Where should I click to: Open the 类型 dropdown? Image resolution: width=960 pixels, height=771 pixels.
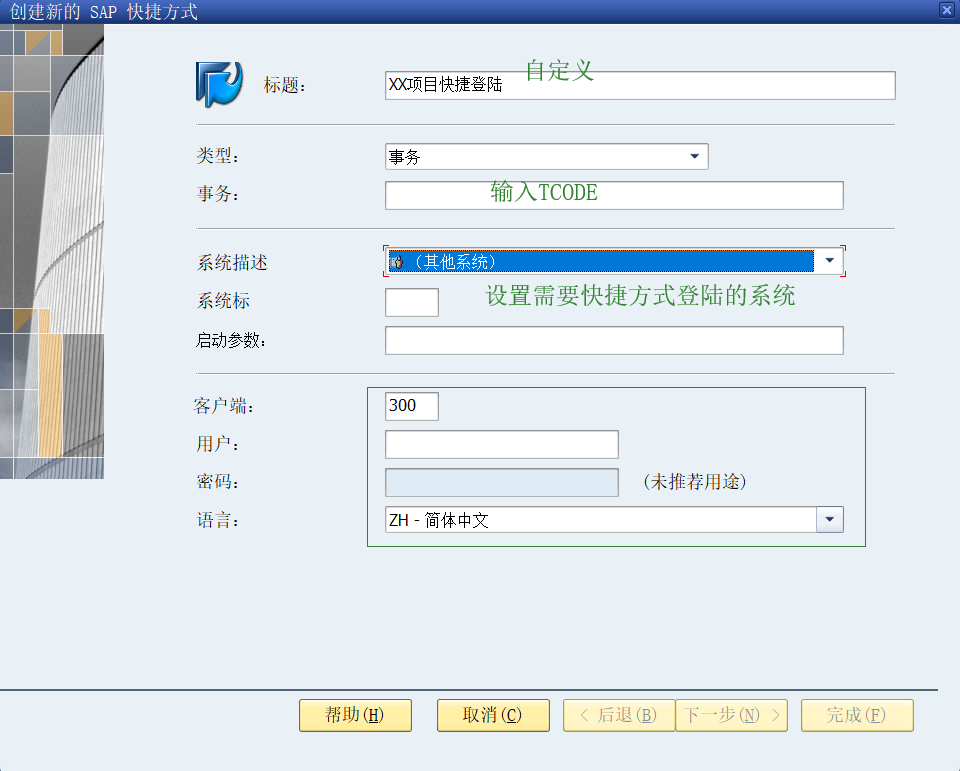coord(694,156)
